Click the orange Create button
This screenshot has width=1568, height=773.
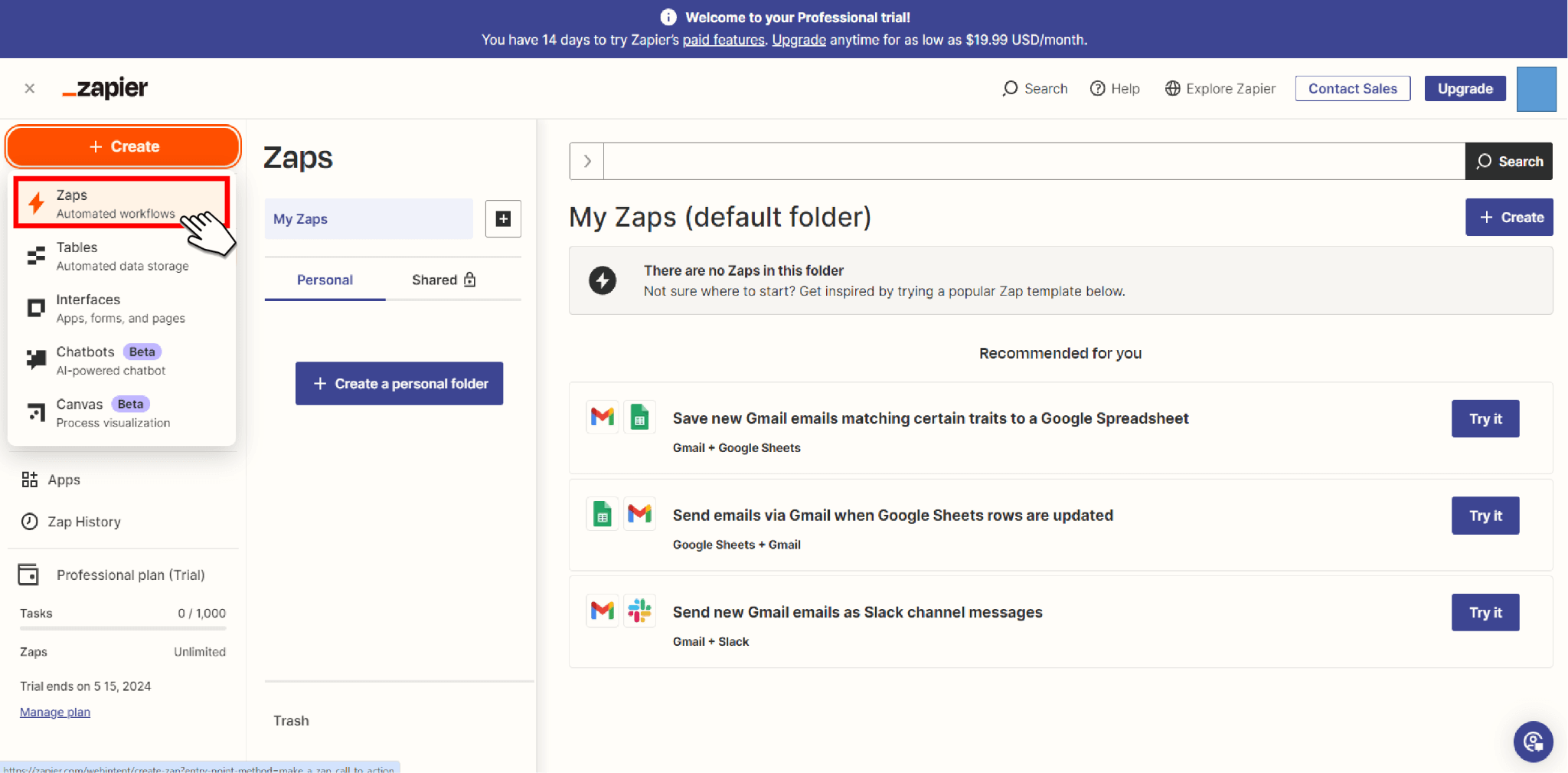pos(123,146)
